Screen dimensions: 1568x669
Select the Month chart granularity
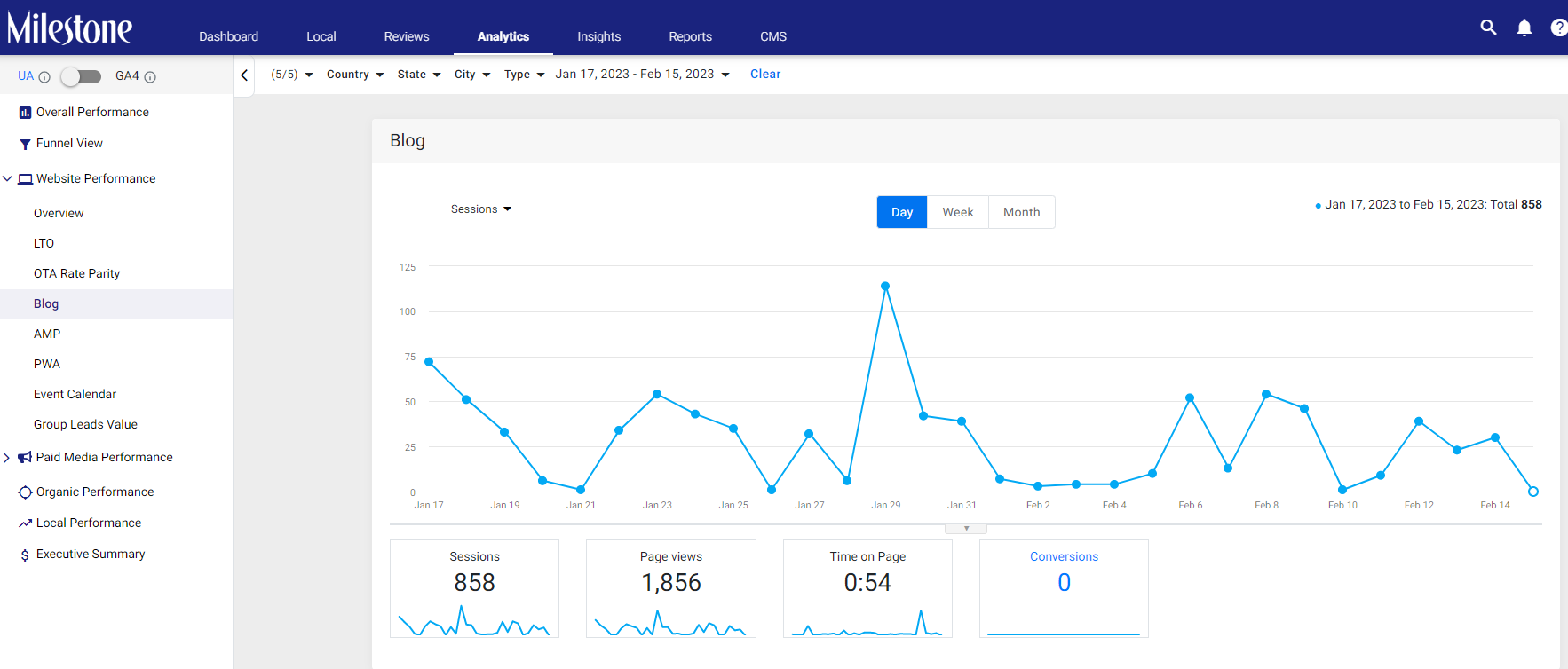click(1022, 212)
